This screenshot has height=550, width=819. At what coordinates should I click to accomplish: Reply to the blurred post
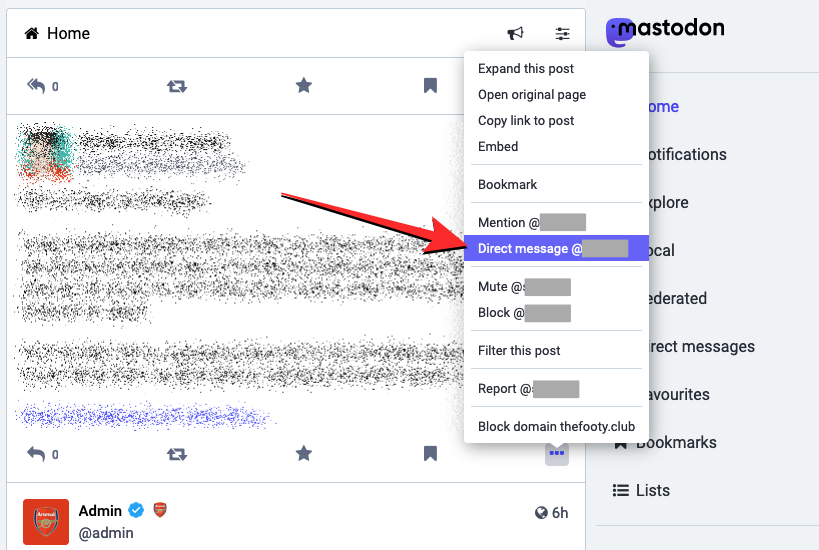(36, 454)
